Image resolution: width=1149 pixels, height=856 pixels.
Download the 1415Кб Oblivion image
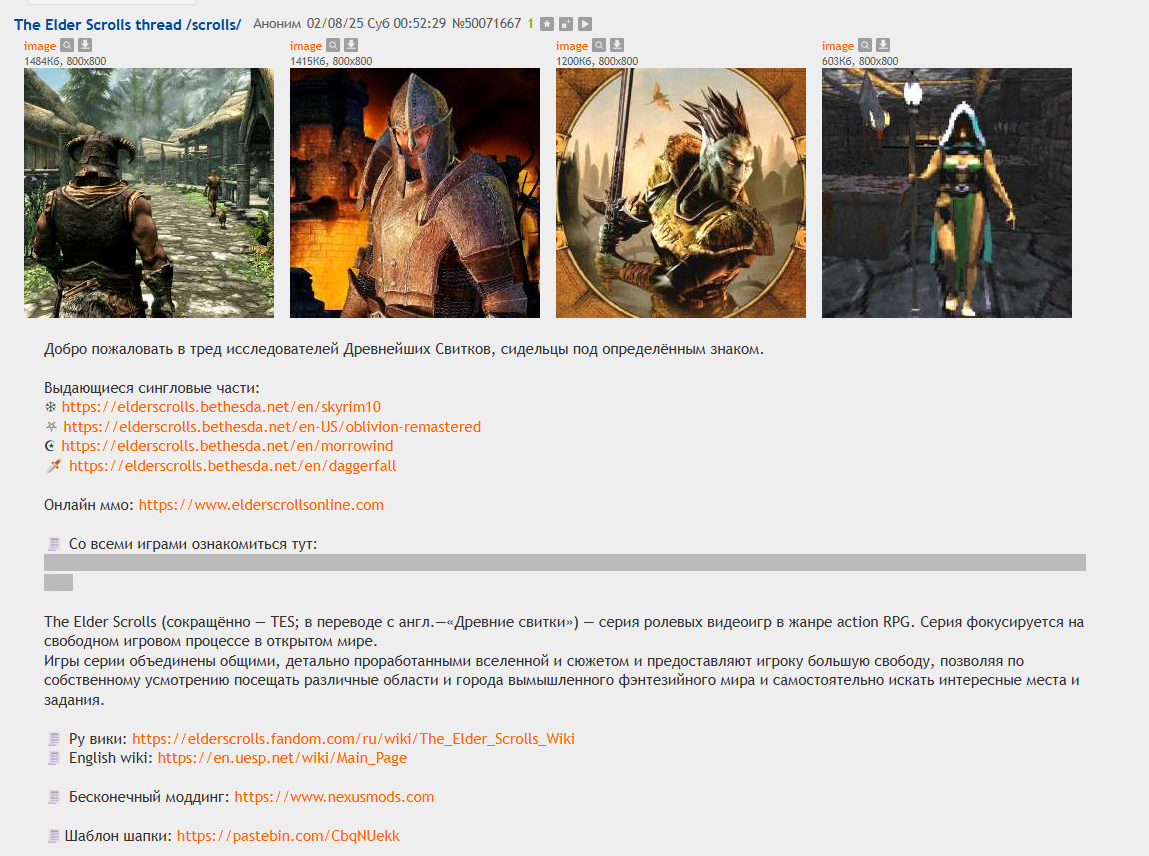(x=351, y=45)
